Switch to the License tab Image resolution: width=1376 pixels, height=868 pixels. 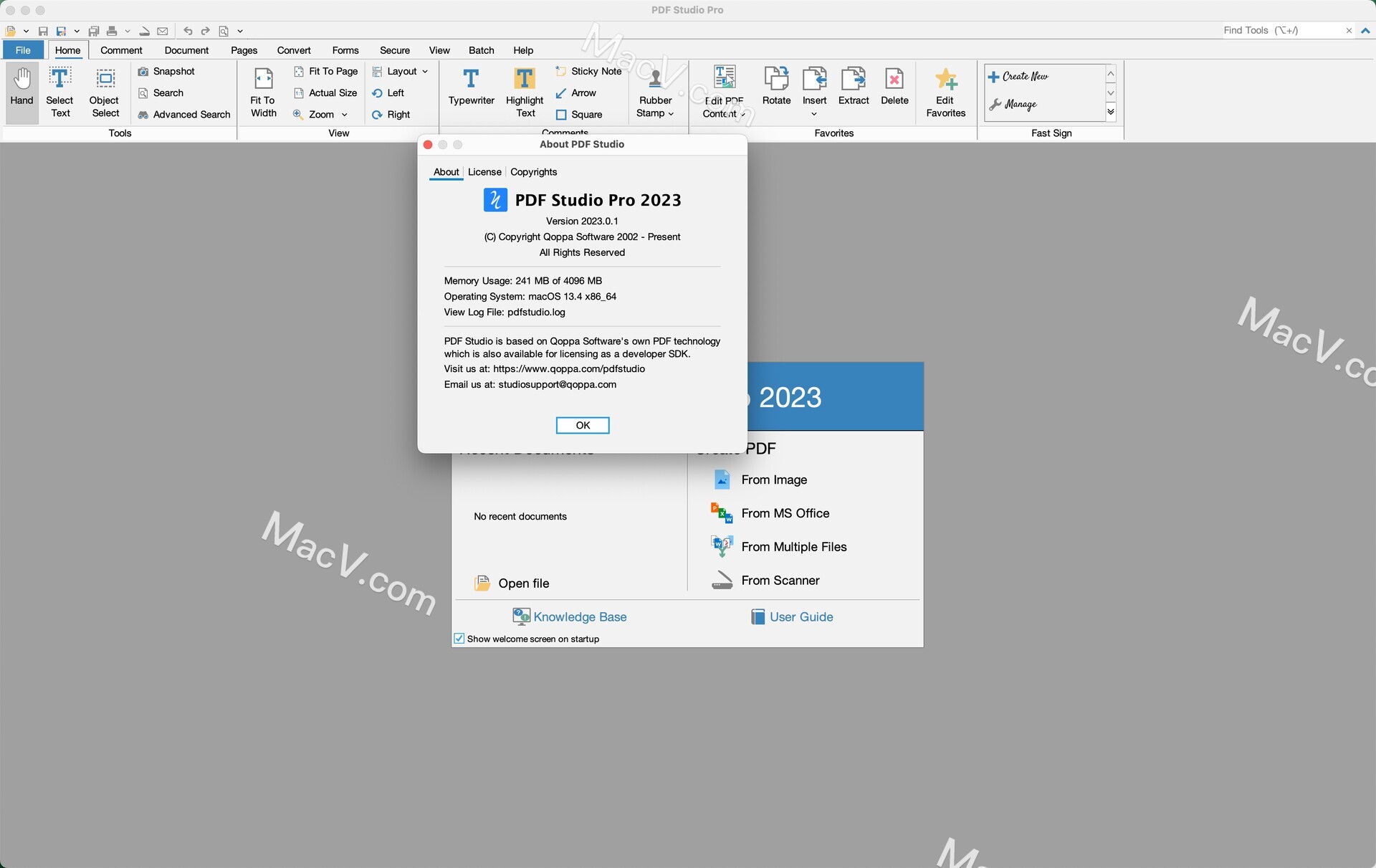click(x=484, y=173)
